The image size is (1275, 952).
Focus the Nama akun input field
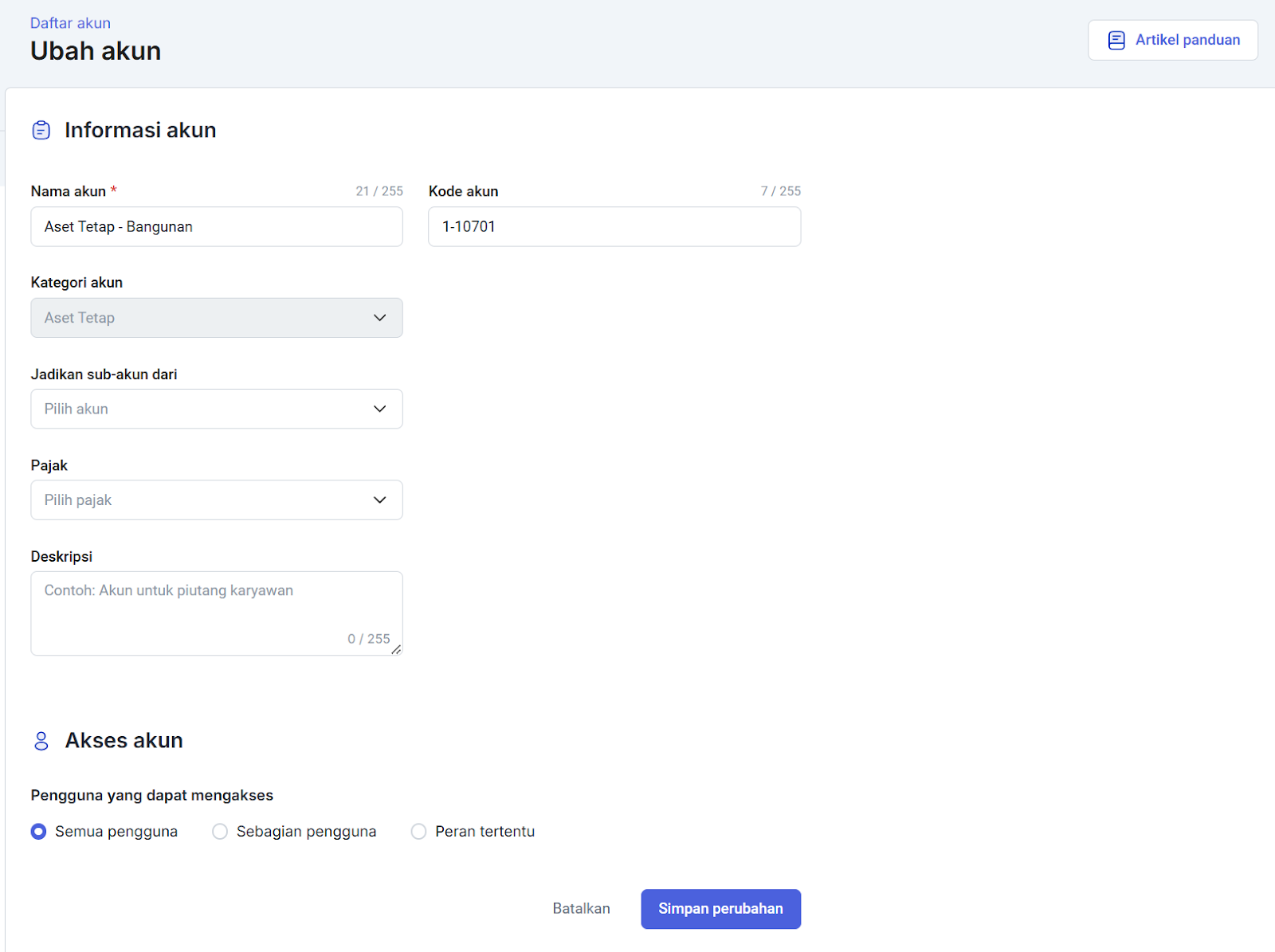217,227
